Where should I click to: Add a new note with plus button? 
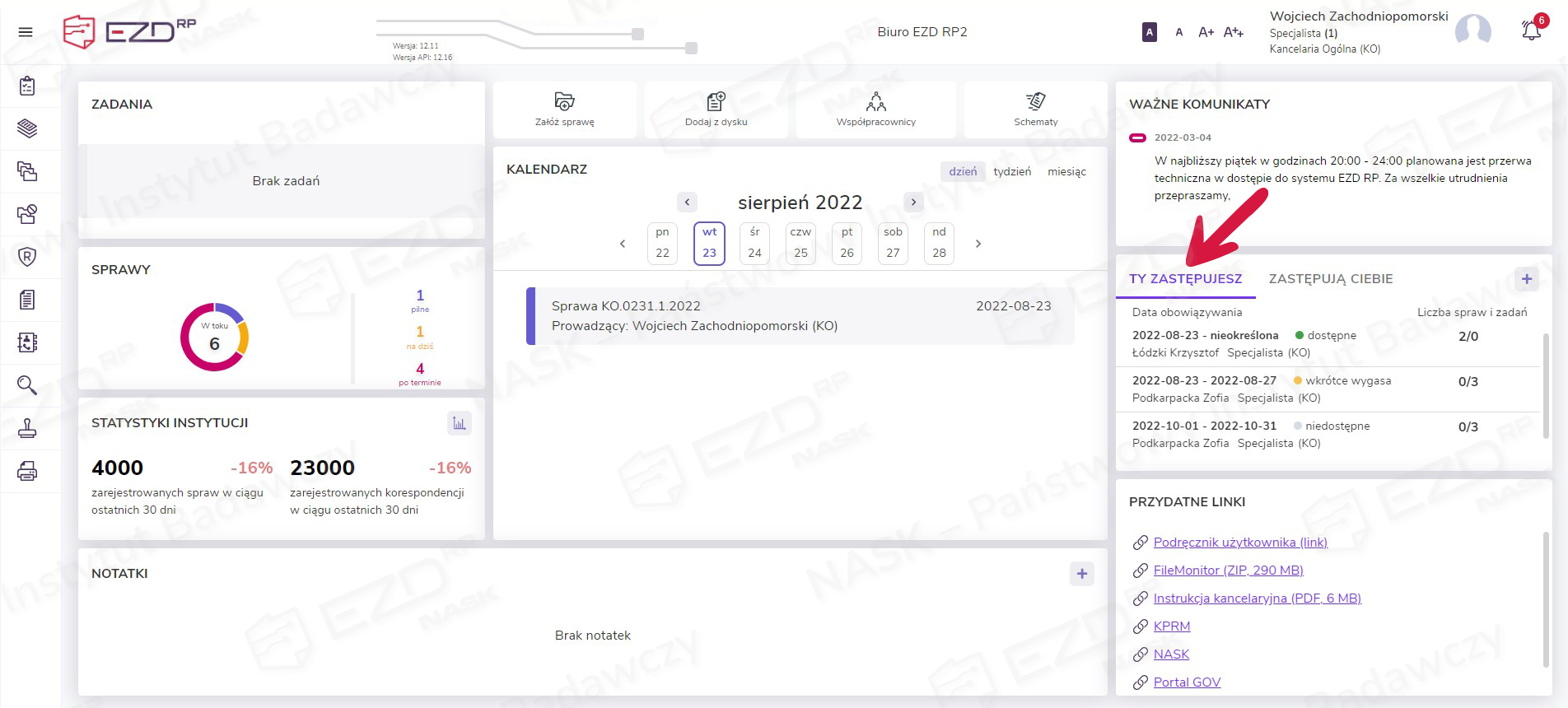1081,574
